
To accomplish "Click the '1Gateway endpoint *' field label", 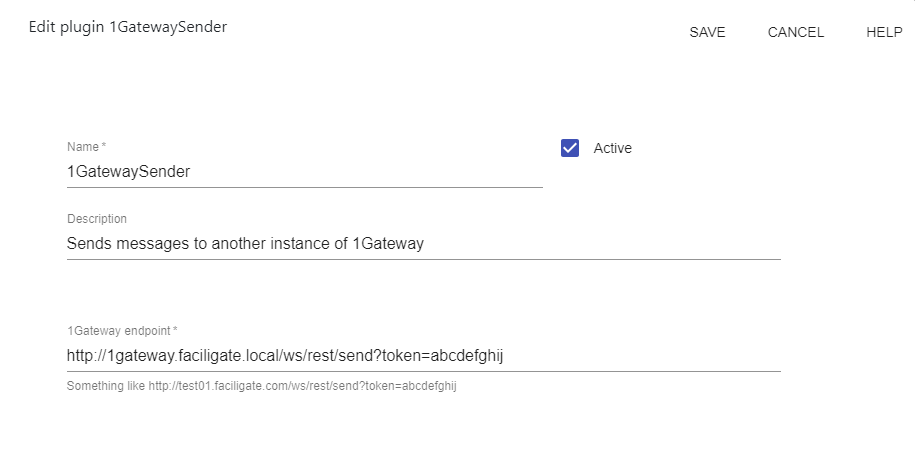I will (122, 330).
